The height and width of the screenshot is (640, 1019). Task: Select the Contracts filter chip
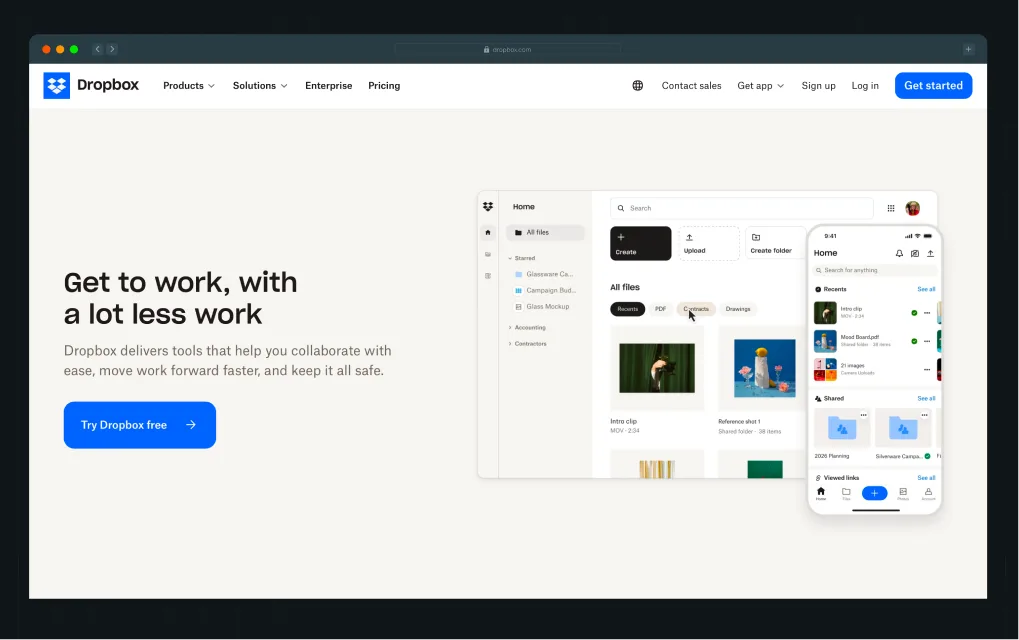point(696,309)
